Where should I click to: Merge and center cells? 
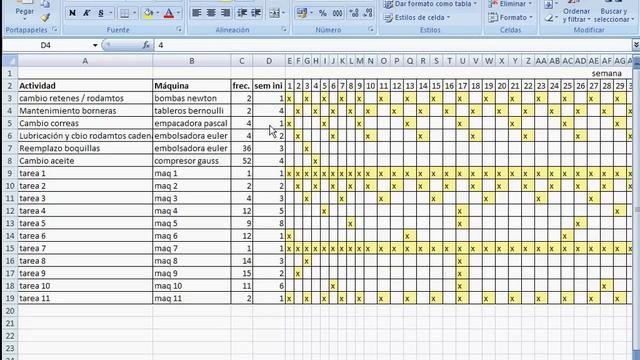[275, 13]
